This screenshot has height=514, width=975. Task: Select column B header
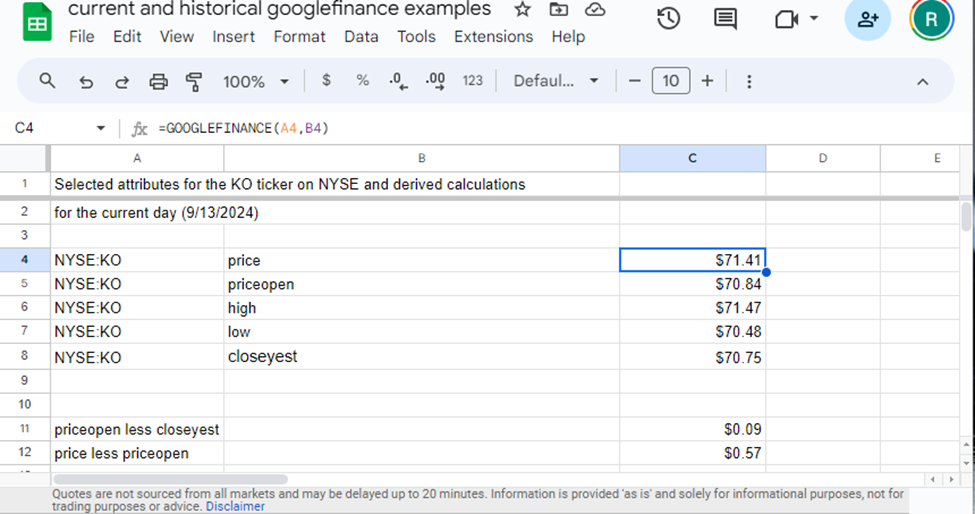point(422,158)
